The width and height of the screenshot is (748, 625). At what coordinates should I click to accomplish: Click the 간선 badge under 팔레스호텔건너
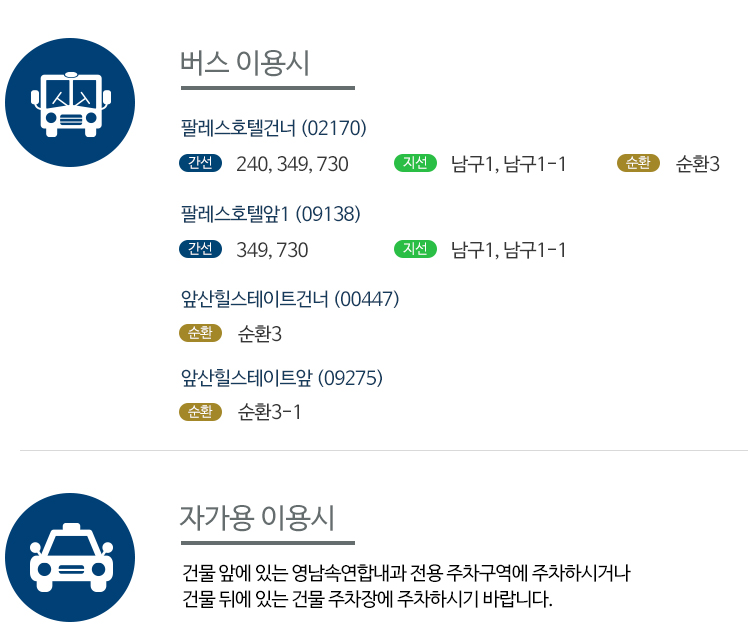click(200, 164)
